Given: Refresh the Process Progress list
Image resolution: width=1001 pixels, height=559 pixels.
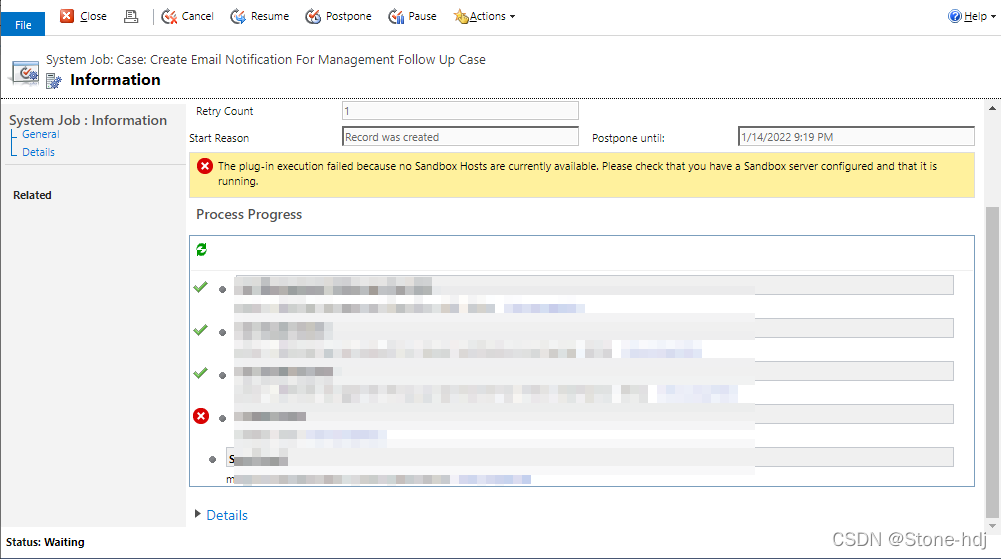Looking at the screenshot, I should pos(201,250).
